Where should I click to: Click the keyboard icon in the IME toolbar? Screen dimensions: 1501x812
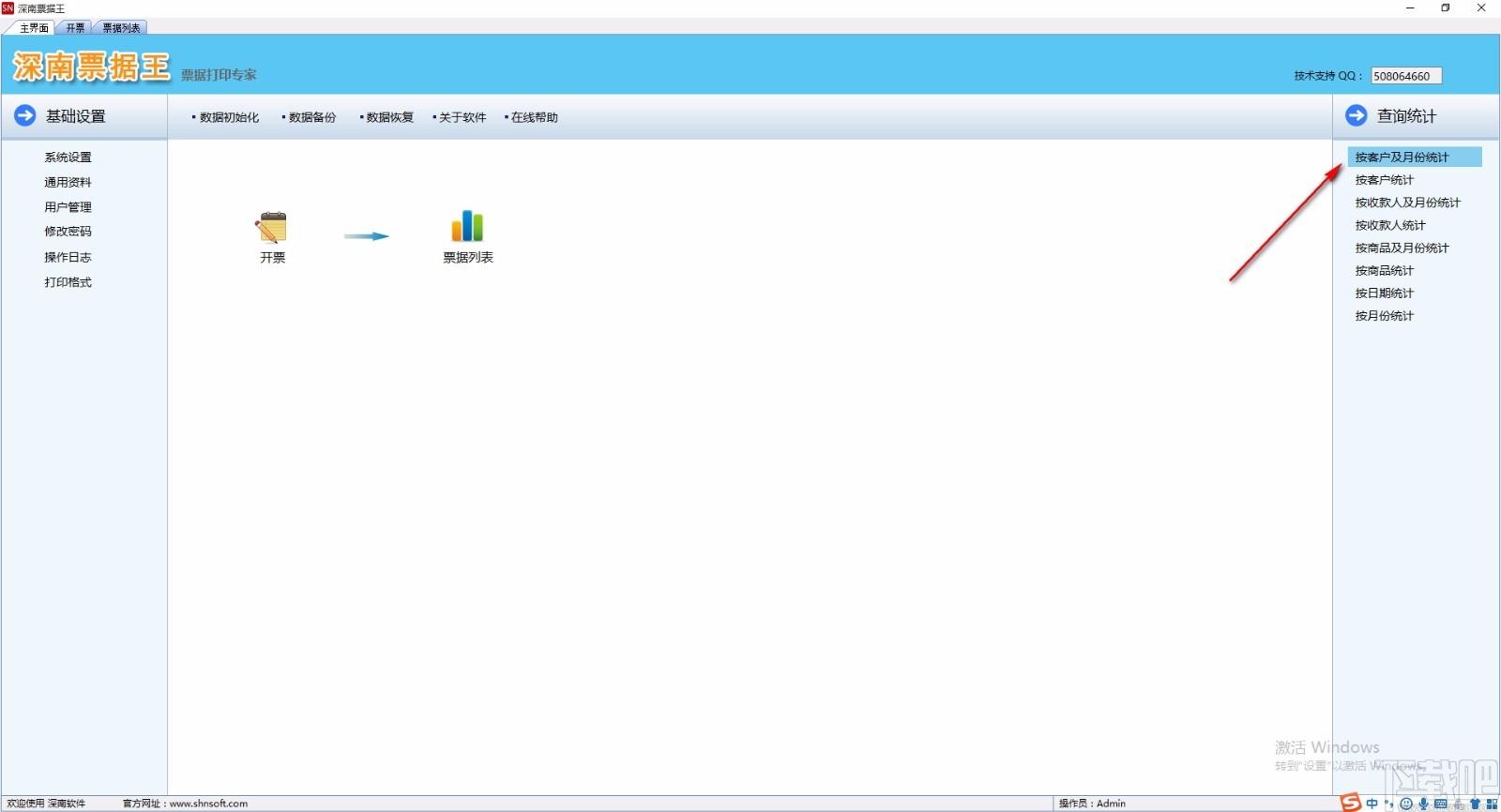tap(1440, 804)
